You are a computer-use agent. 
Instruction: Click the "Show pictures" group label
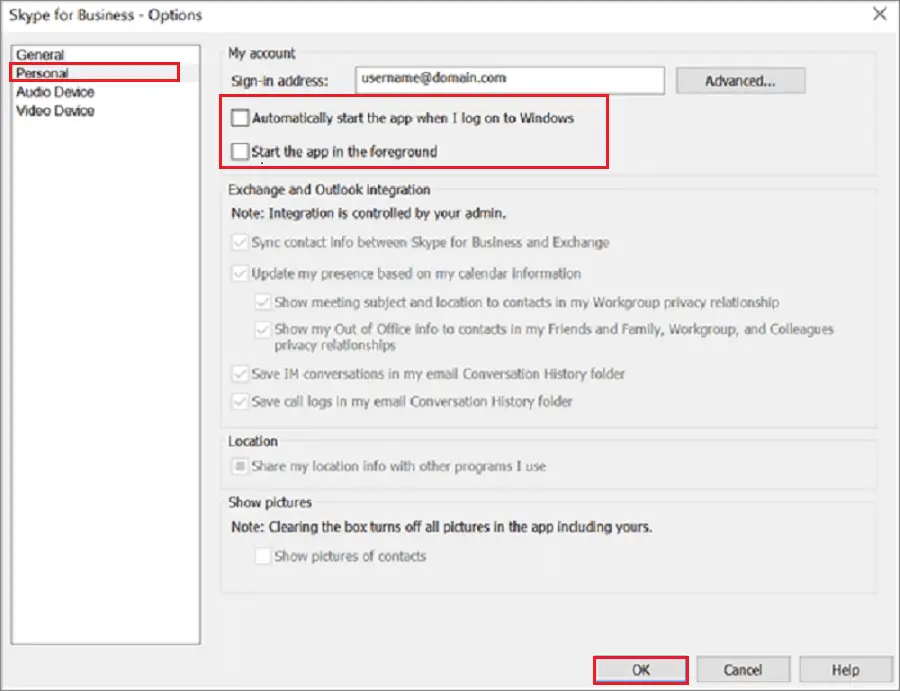(270, 503)
